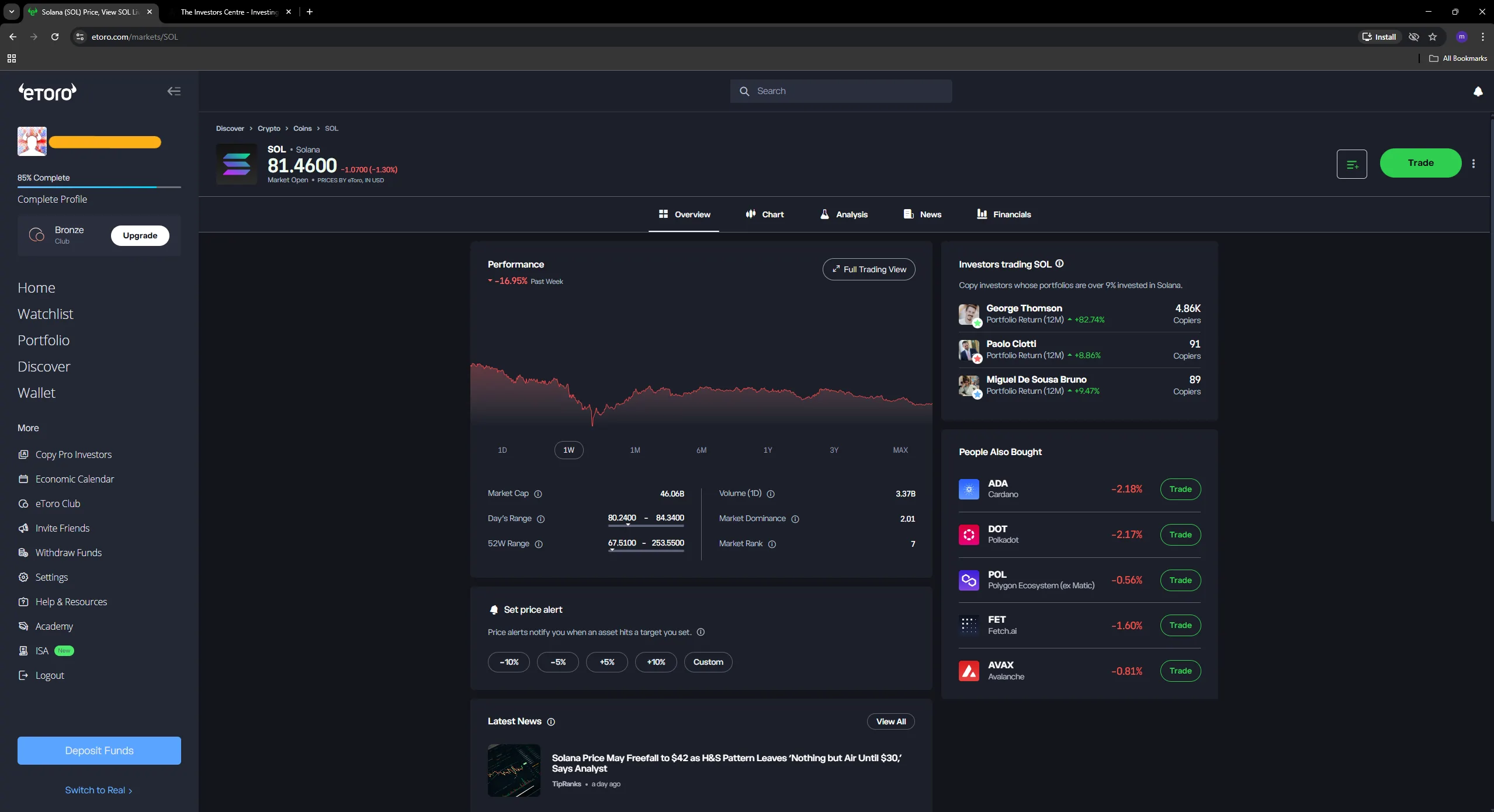Image resolution: width=1494 pixels, height=812 pixels.
Task: Set a -10% price alert
Action: 509,662
